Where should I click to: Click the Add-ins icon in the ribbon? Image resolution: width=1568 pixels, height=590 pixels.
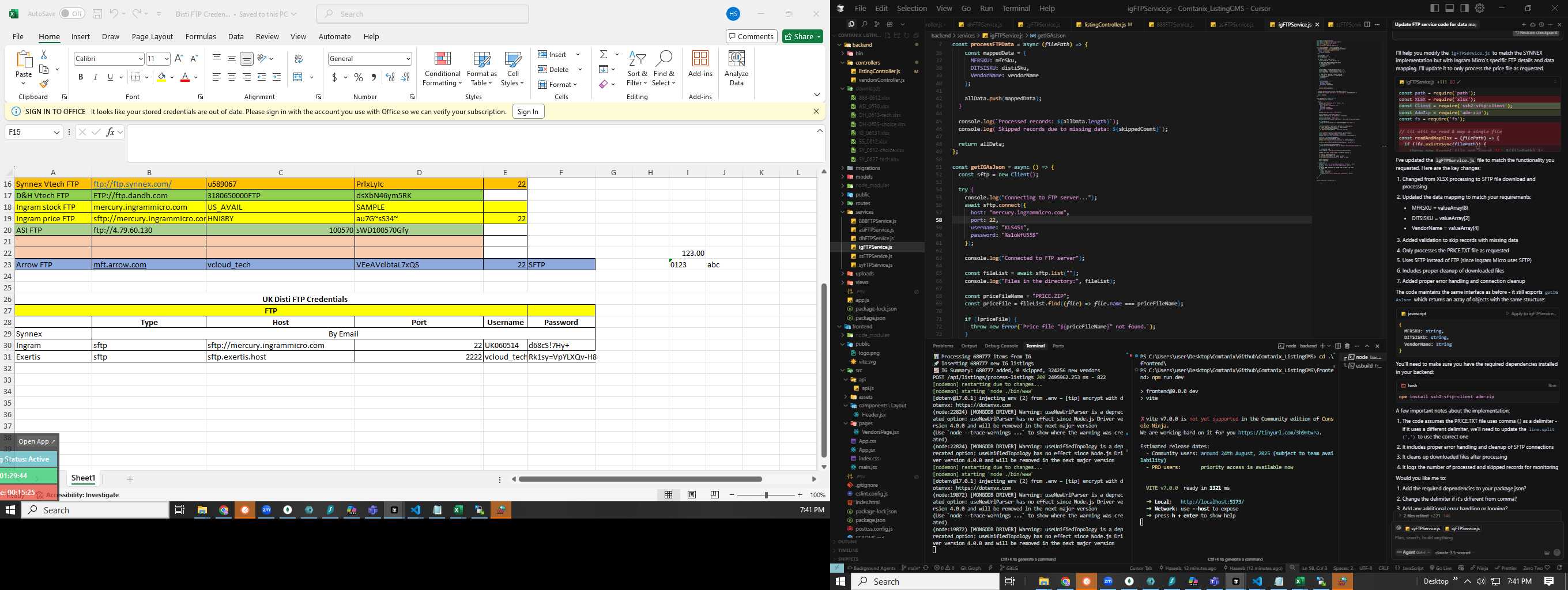700,64
